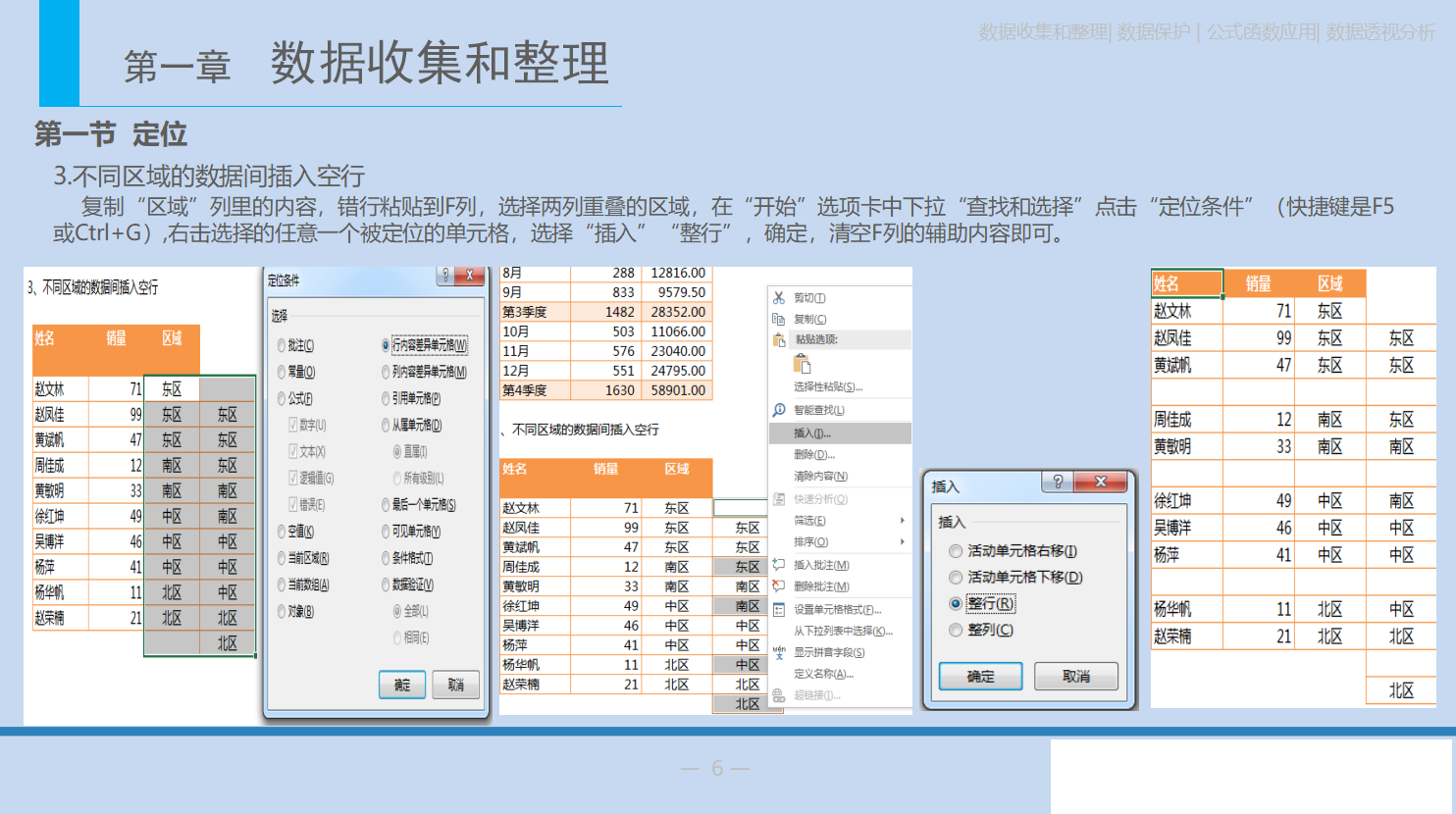
Task: Click the 设置单元格格式 icon
Action: [779, 609]
